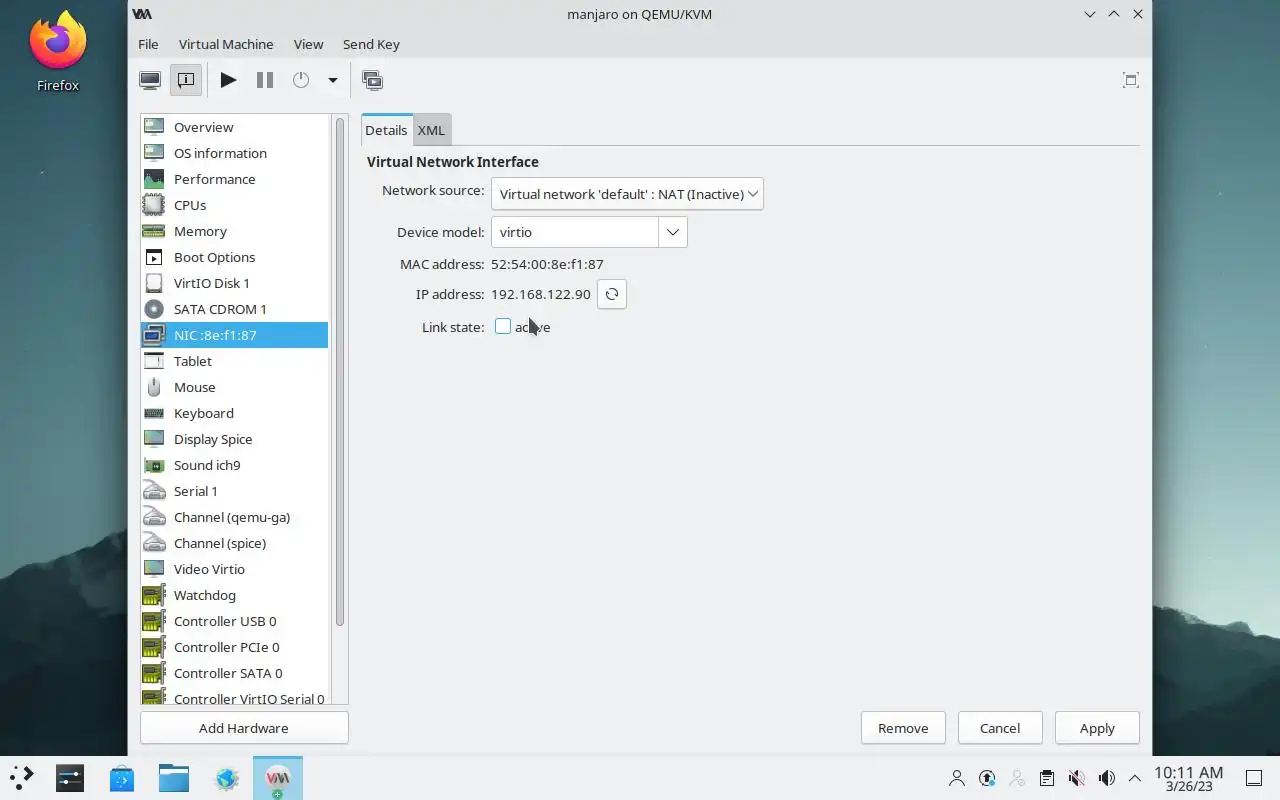Screen dimensions: 1280x800
Task: Select VirtIO Disk 1 entry
Action: coord(234,283)
